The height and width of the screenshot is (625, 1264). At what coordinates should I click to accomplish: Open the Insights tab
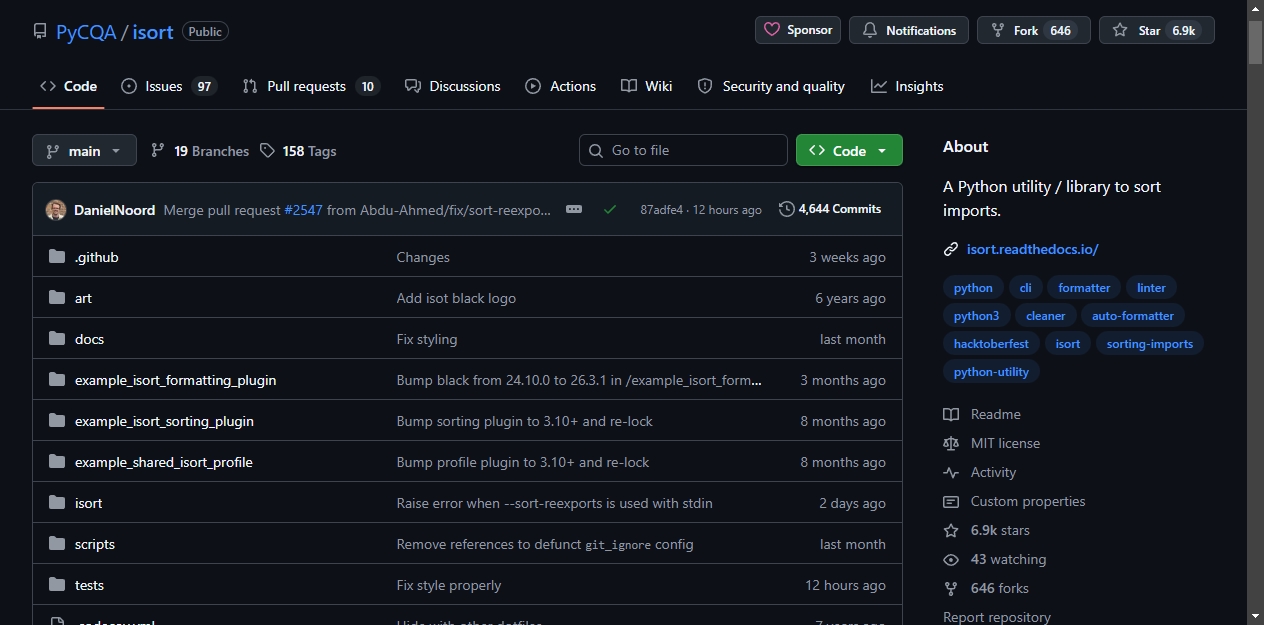907,86
